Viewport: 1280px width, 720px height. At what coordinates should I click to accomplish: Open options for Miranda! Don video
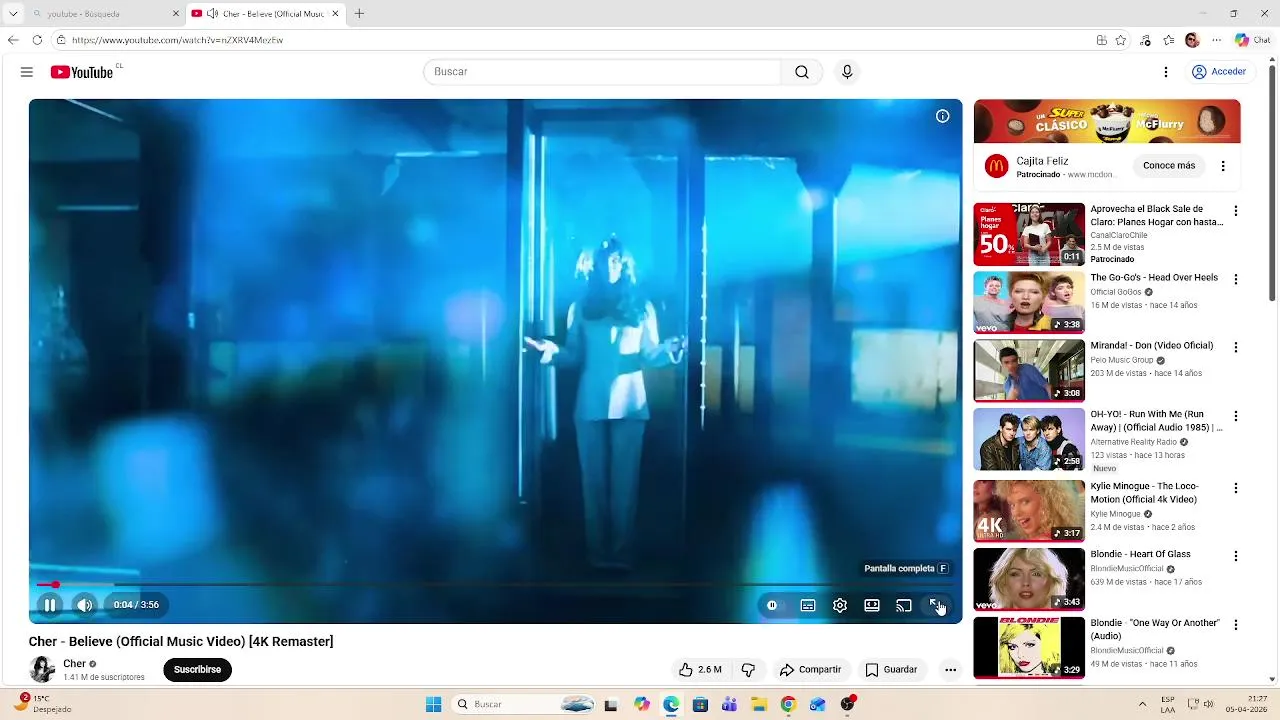point(1236,347)
